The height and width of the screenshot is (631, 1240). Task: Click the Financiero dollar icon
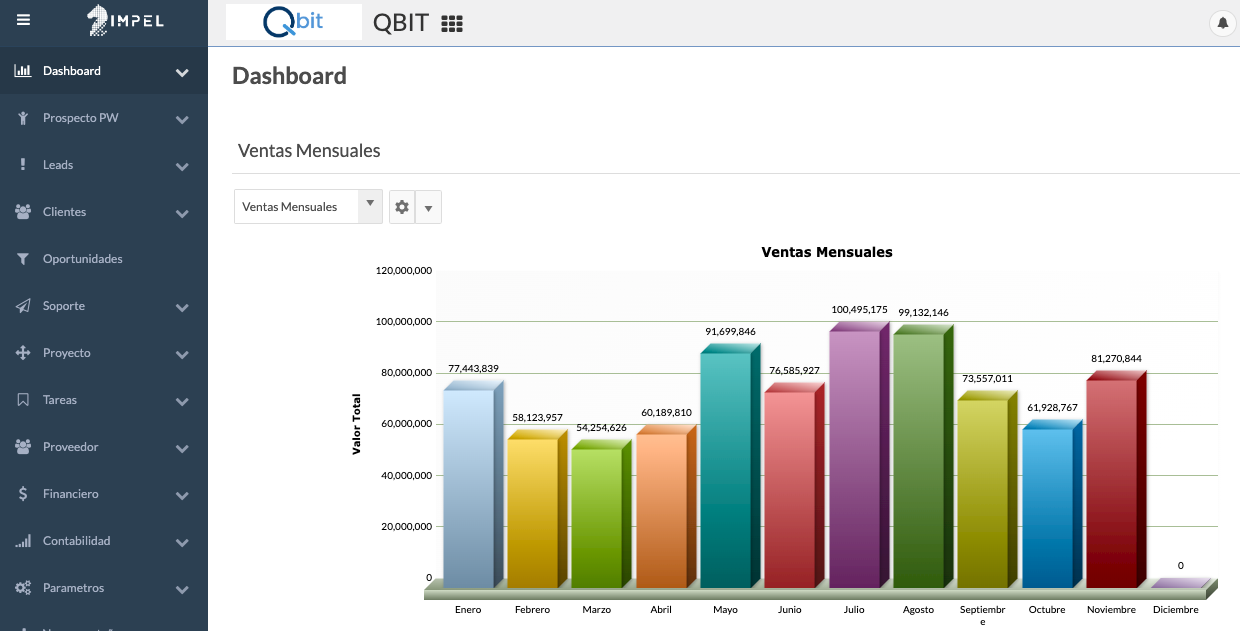tap(23, 494)
